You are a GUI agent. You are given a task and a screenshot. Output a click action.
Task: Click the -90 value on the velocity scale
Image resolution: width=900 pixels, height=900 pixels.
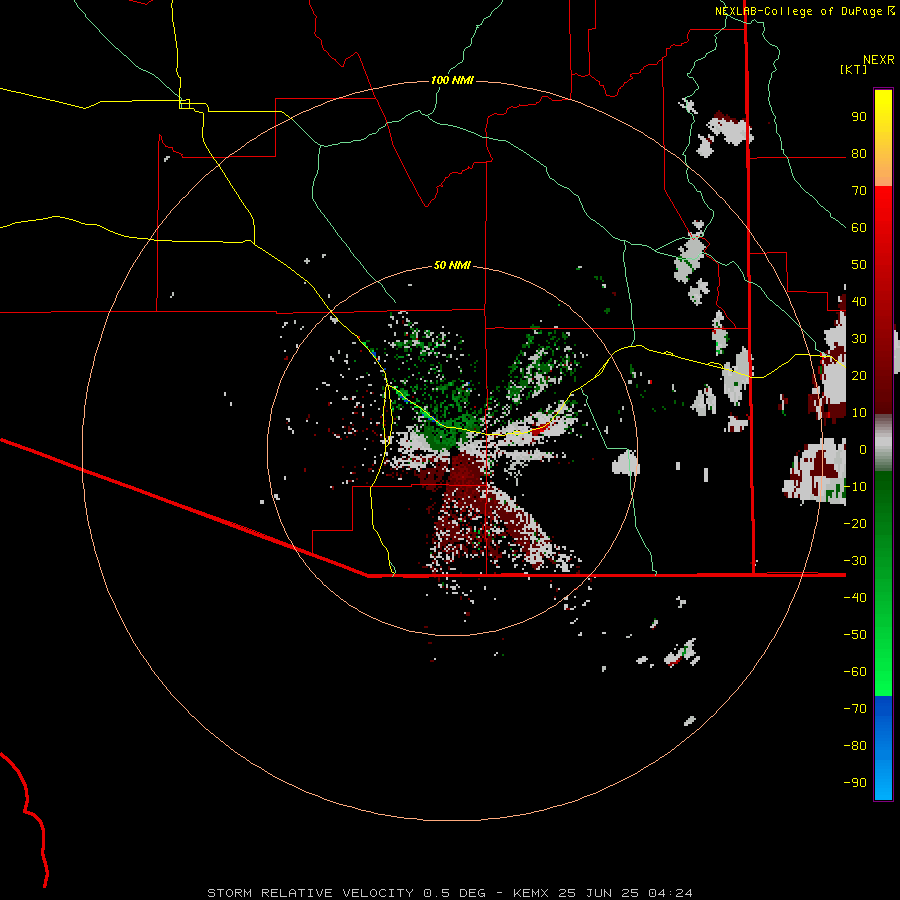[x=855, y=783]
